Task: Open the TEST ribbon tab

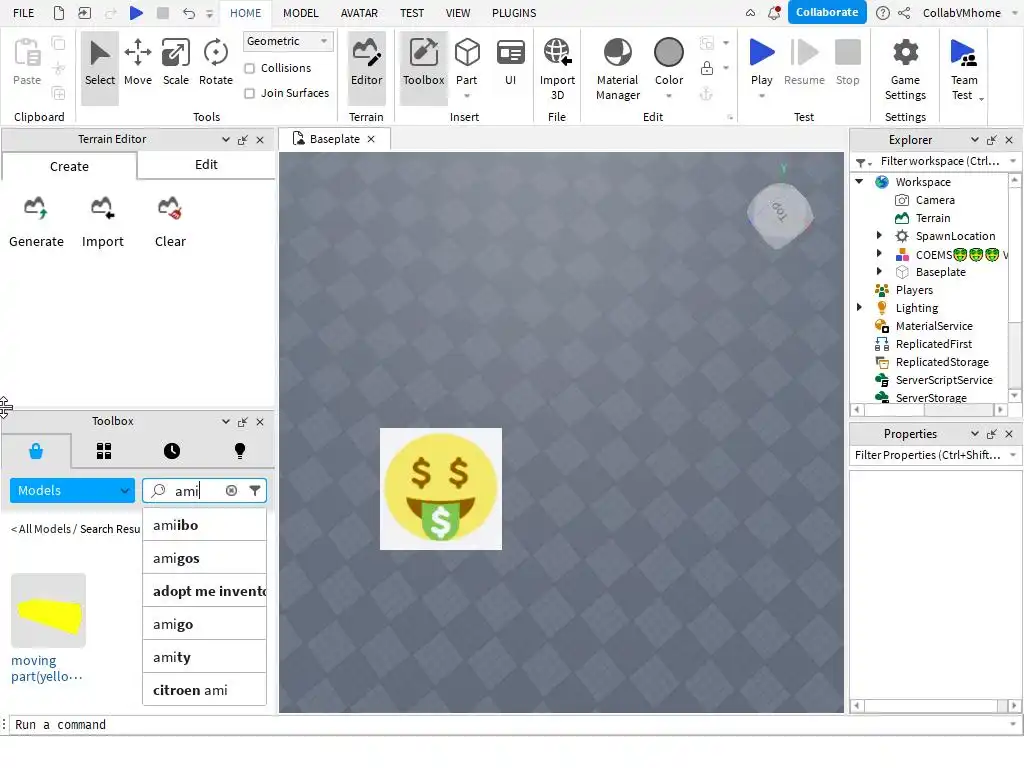Action: pos(412,13)
